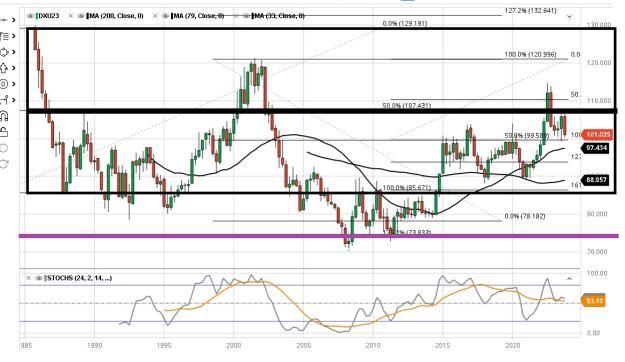
Task: Remove the MA (208, Close, 0) indicator
Action: 71,16
